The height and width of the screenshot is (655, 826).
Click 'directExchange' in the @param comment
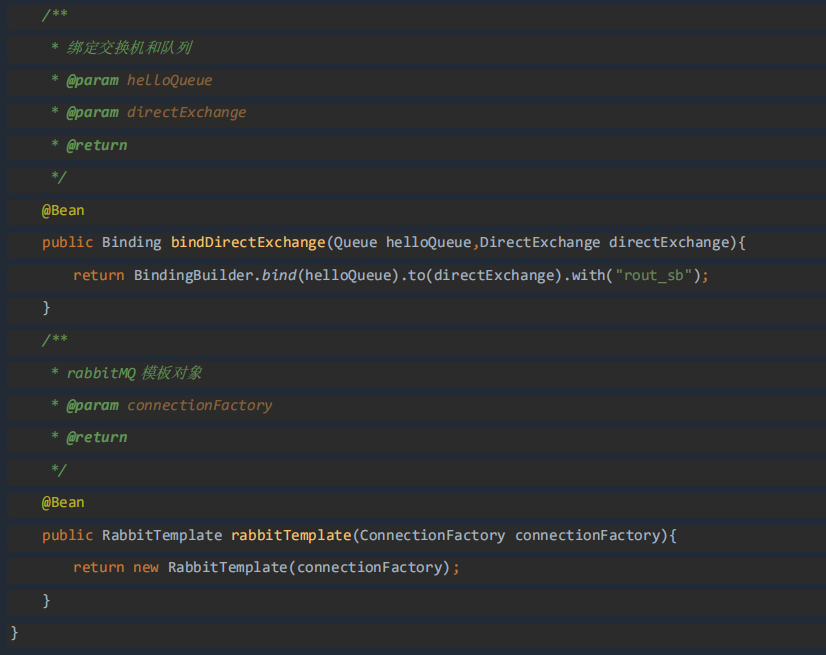click(x=186, y=112)
